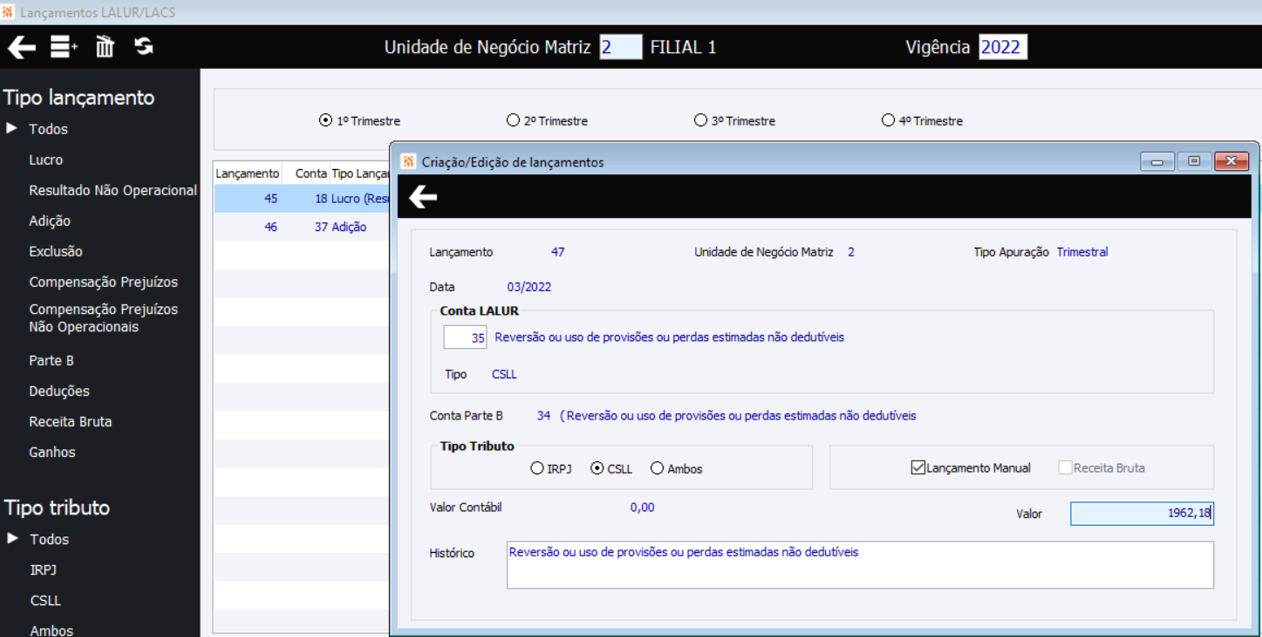Click the Vigência year input field

pyautogui.click(x=1003, y=47)
